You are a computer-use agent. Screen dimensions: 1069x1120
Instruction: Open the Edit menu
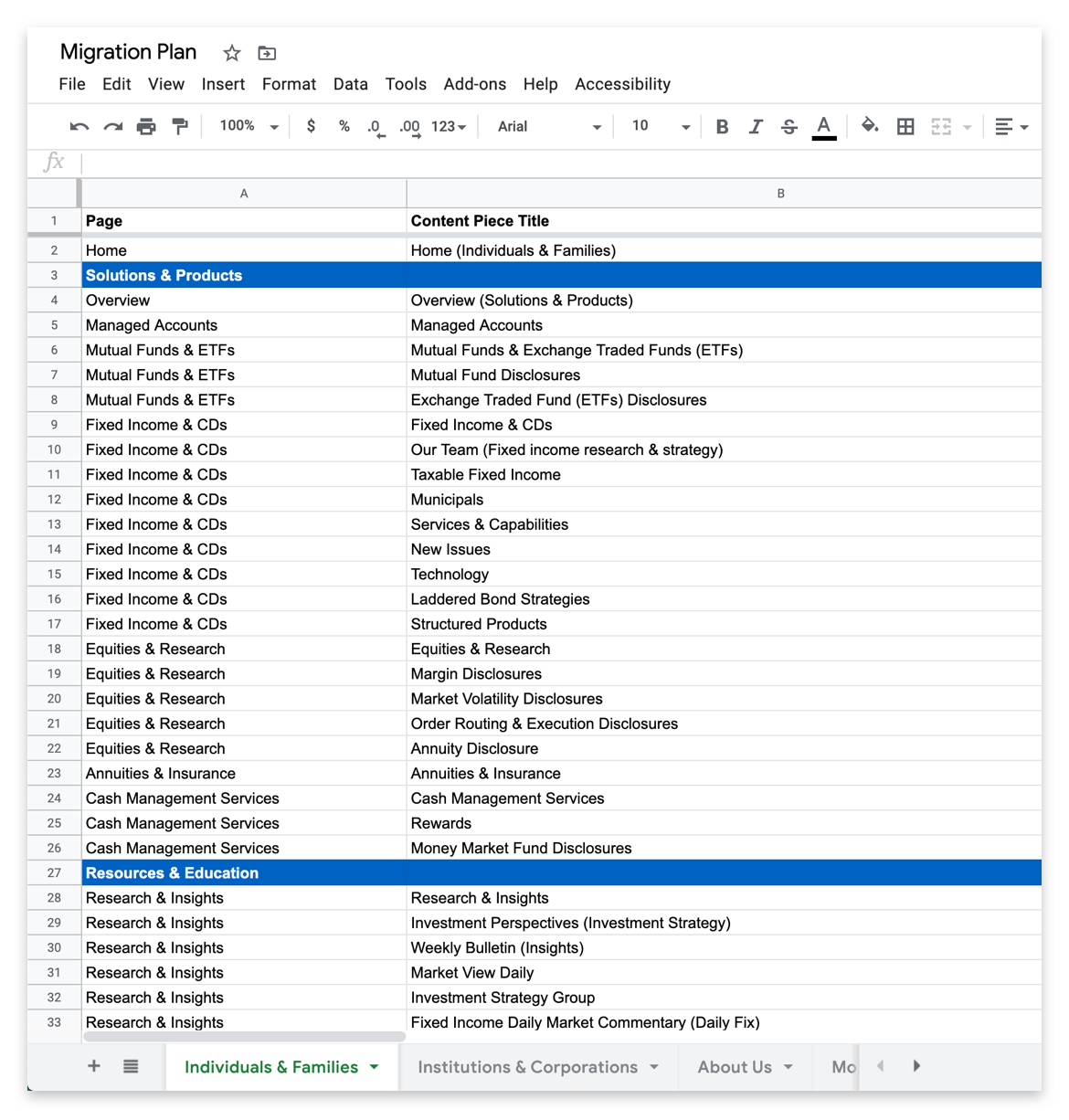point(116,84)
